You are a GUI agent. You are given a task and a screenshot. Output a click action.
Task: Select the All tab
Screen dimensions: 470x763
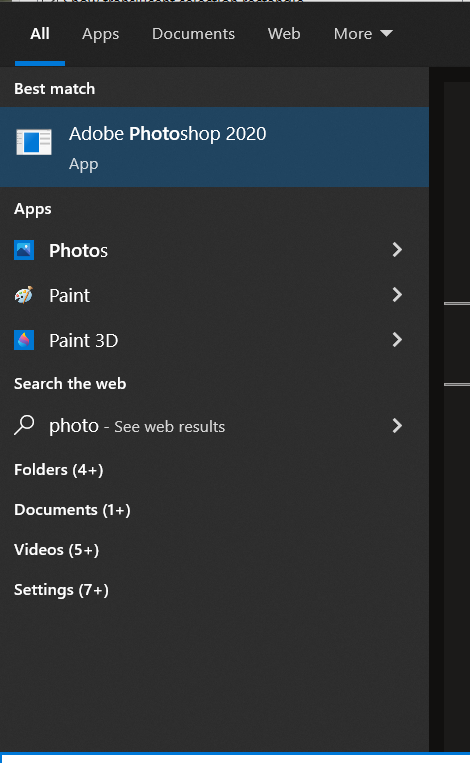[x=39, y=34]
